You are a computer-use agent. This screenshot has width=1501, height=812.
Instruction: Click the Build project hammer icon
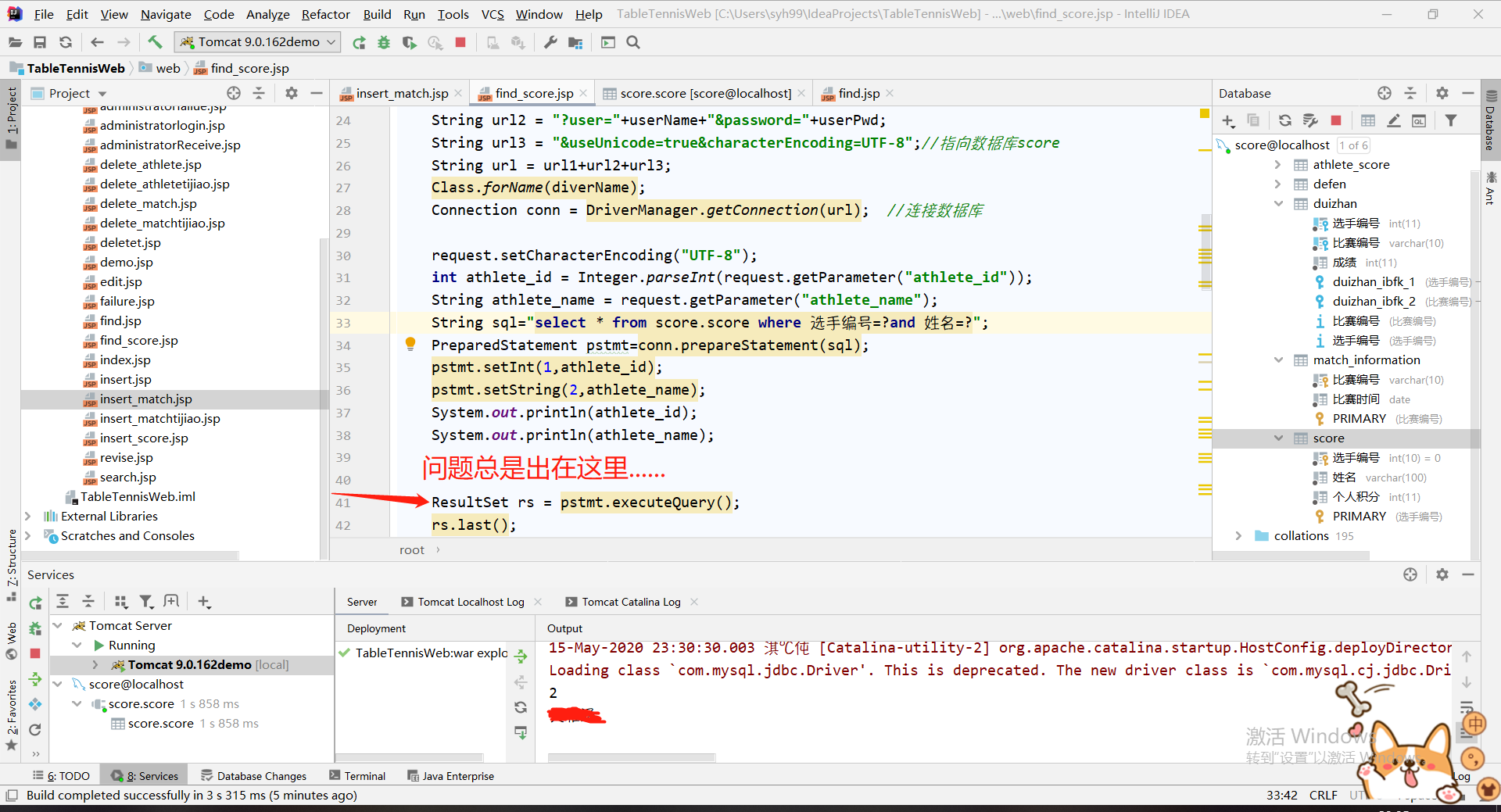coord(155,42)
